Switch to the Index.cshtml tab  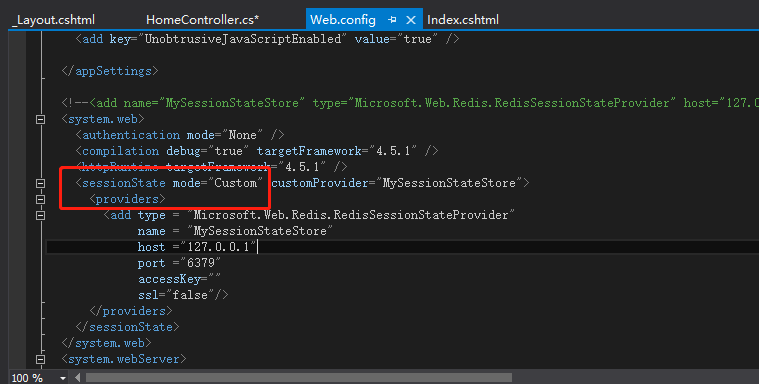463,20
